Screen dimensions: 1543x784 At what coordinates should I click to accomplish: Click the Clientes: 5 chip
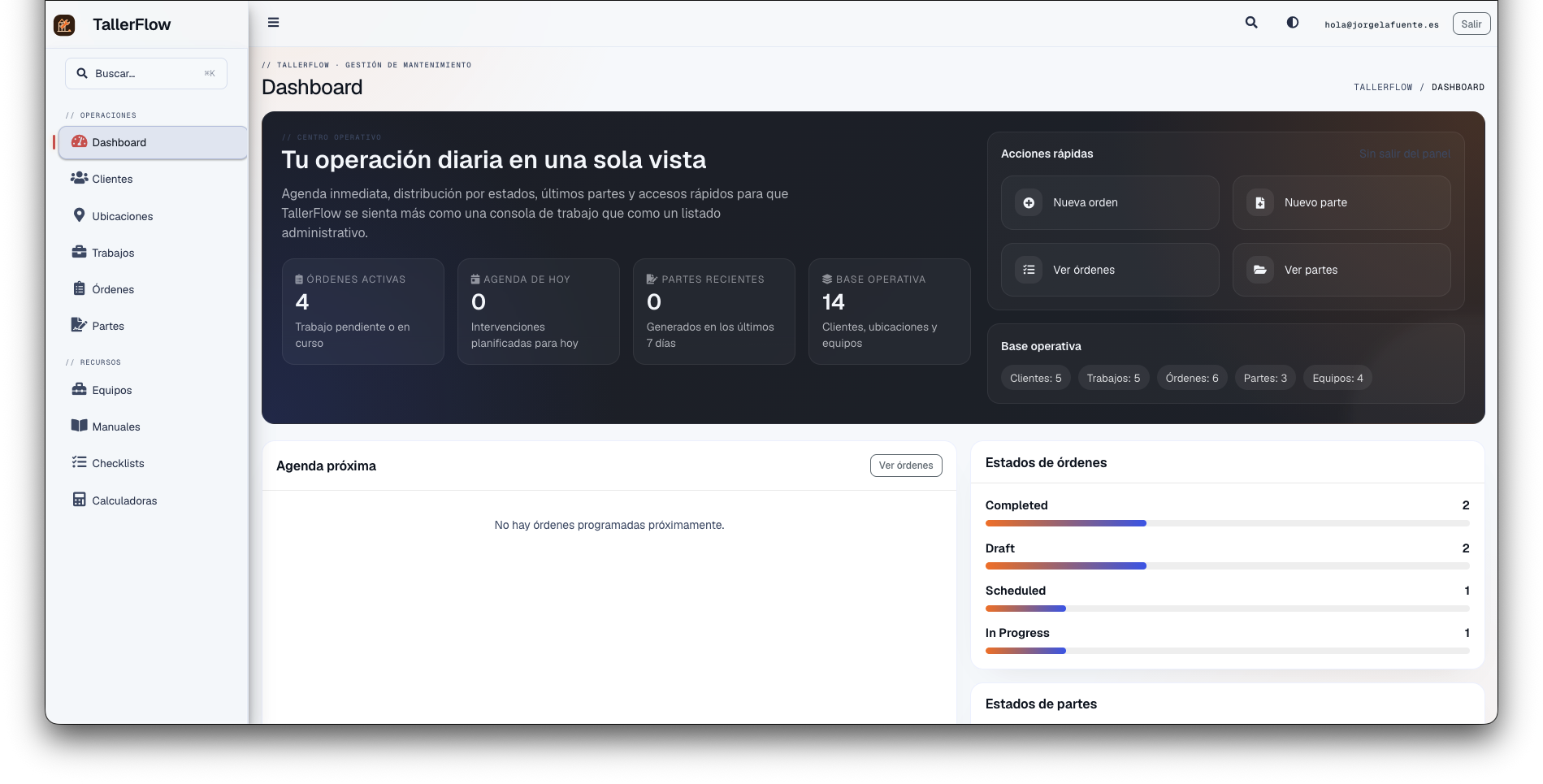(1036, 378)
